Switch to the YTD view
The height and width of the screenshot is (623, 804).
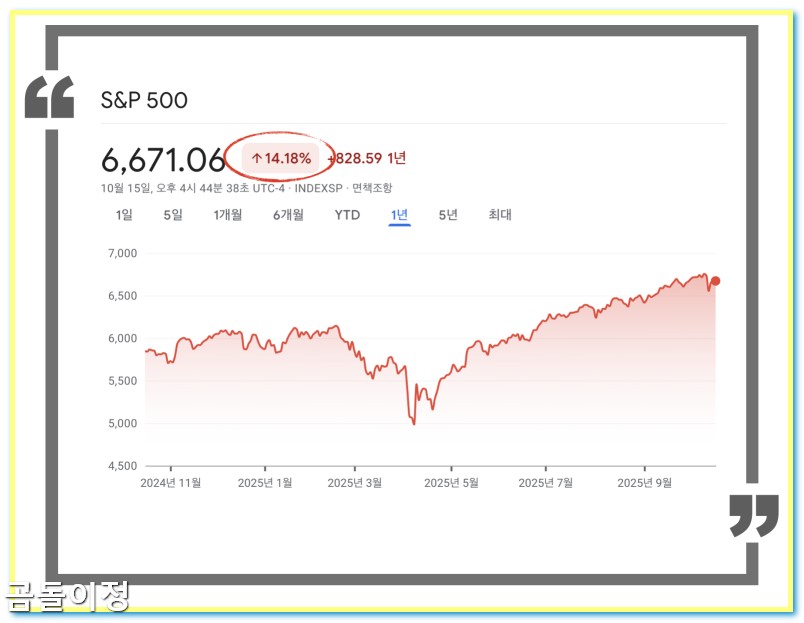coord(346,215)
